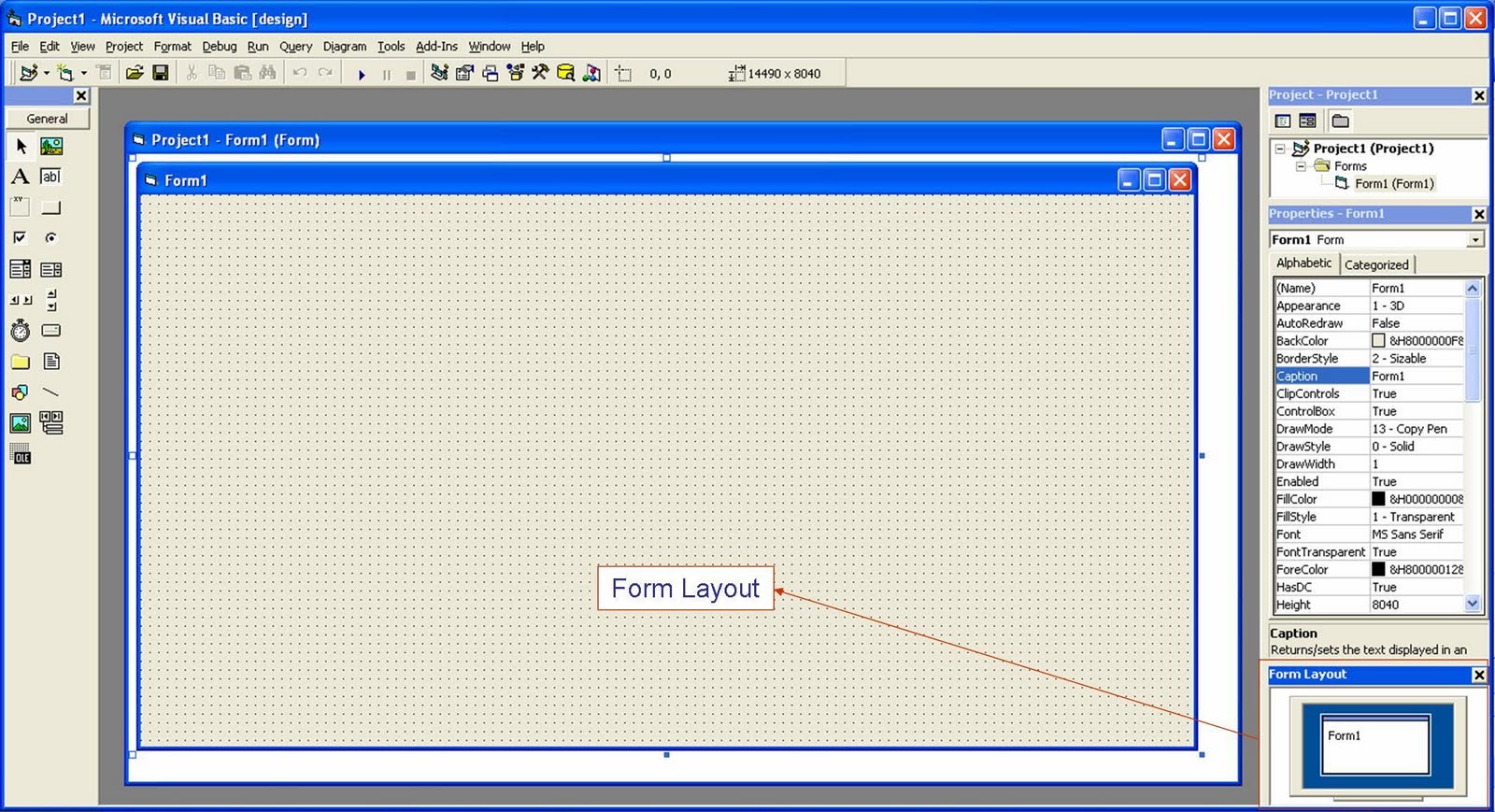The image size is (1495, 812).
Task: Open the Visual Component Manager icon
Action: point(591,73)
